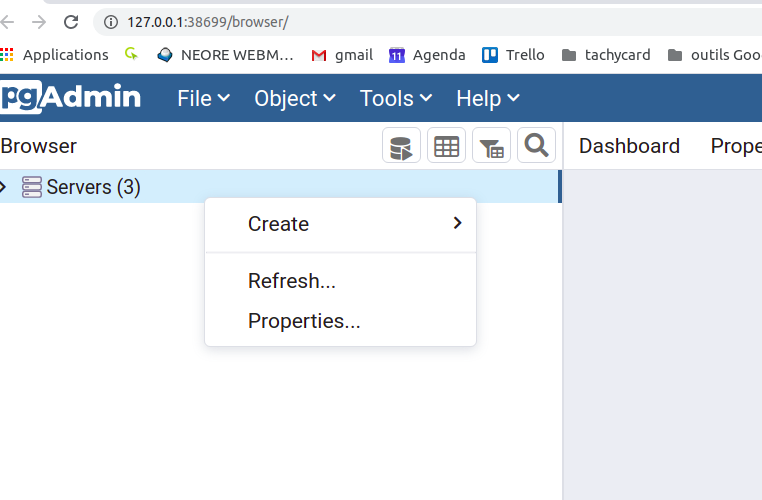
Task: Click the Browser panel title
Action: 38,146
